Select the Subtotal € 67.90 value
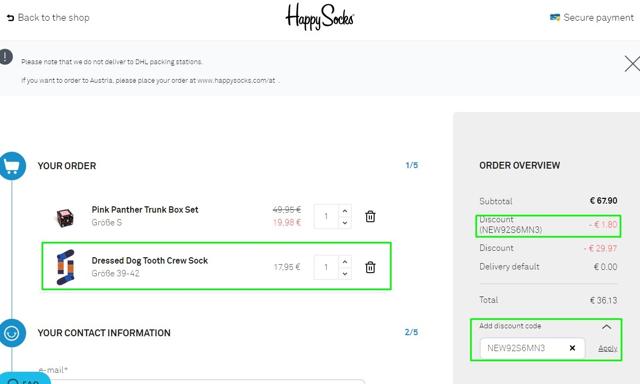This screenshot has height=384, width=640. click(x=604, y=200)
